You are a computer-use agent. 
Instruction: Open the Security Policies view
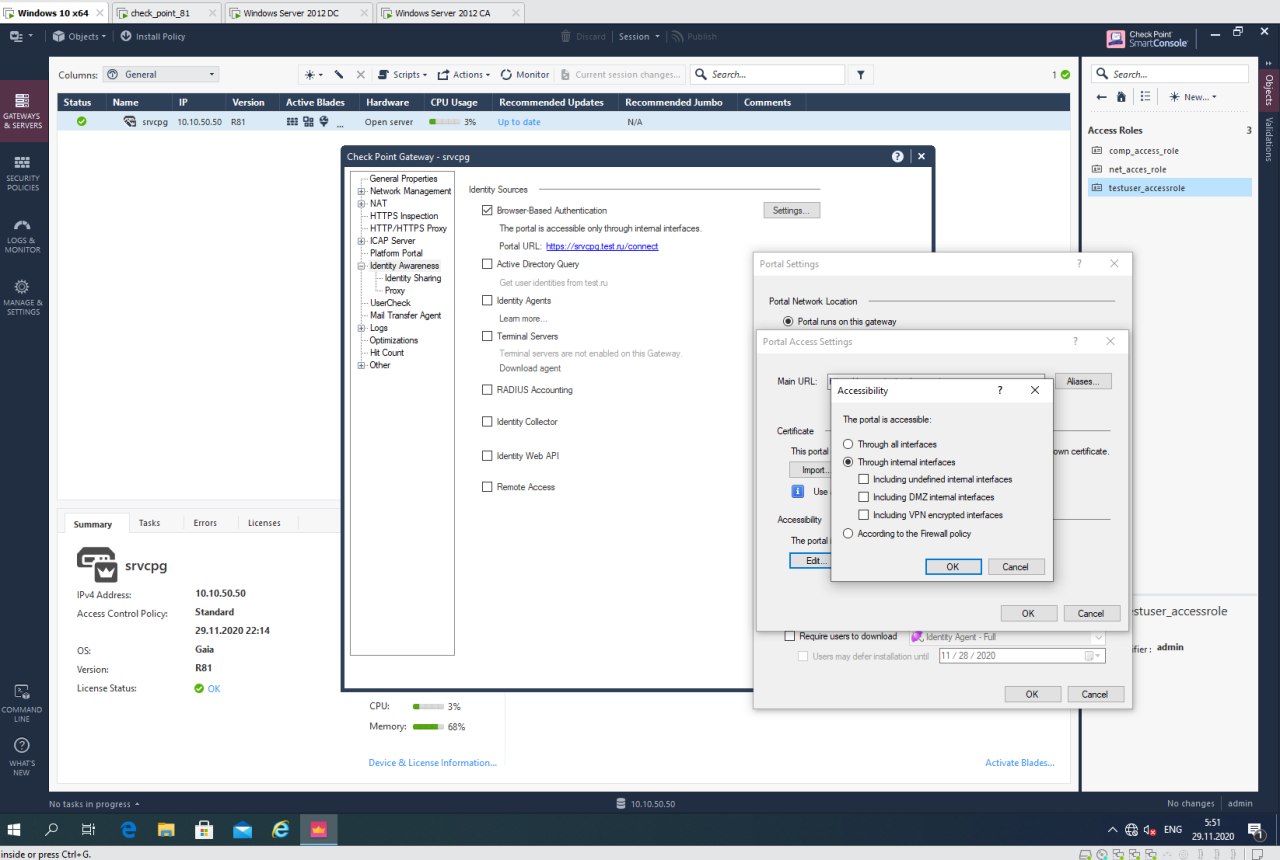click(22, 172)
